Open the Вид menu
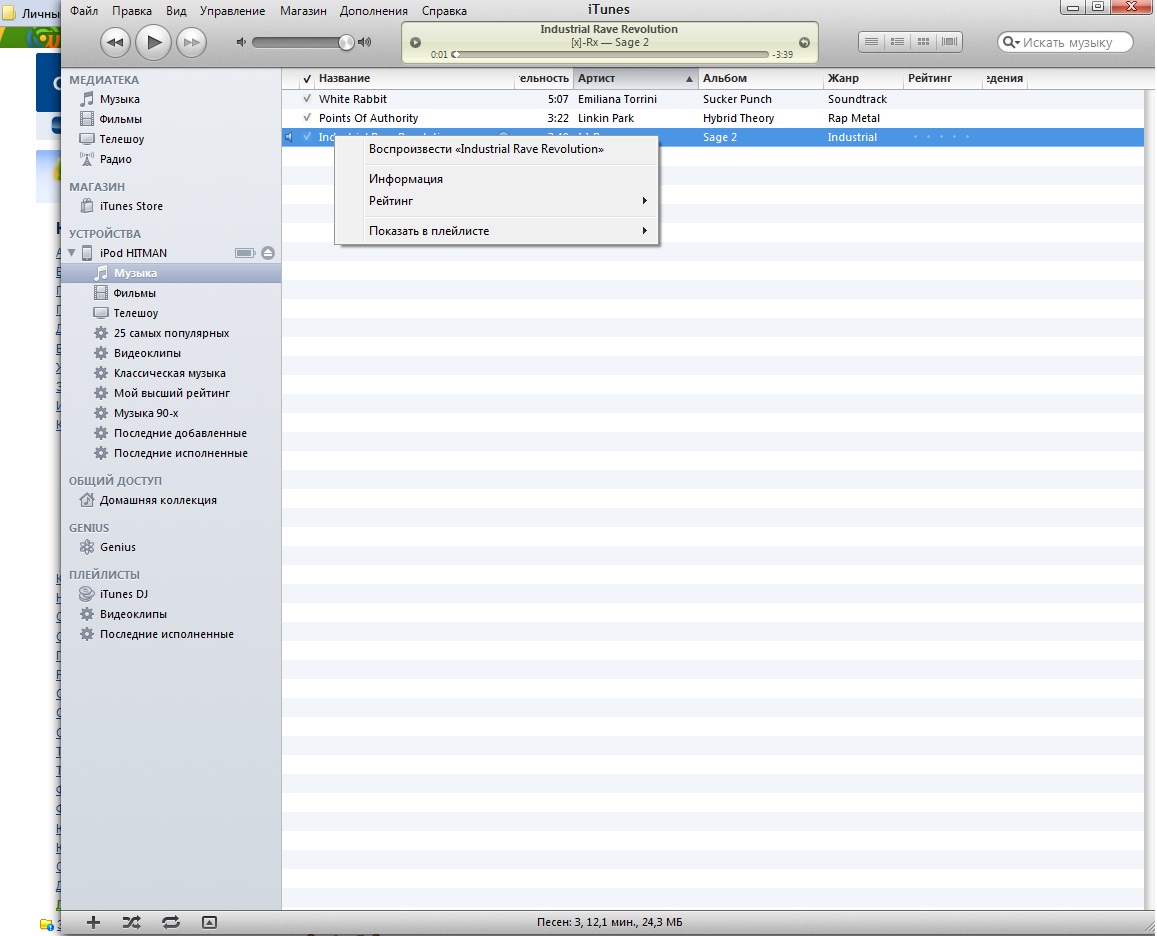Viewport: 1157px width, 936px height. click(176, 11)
